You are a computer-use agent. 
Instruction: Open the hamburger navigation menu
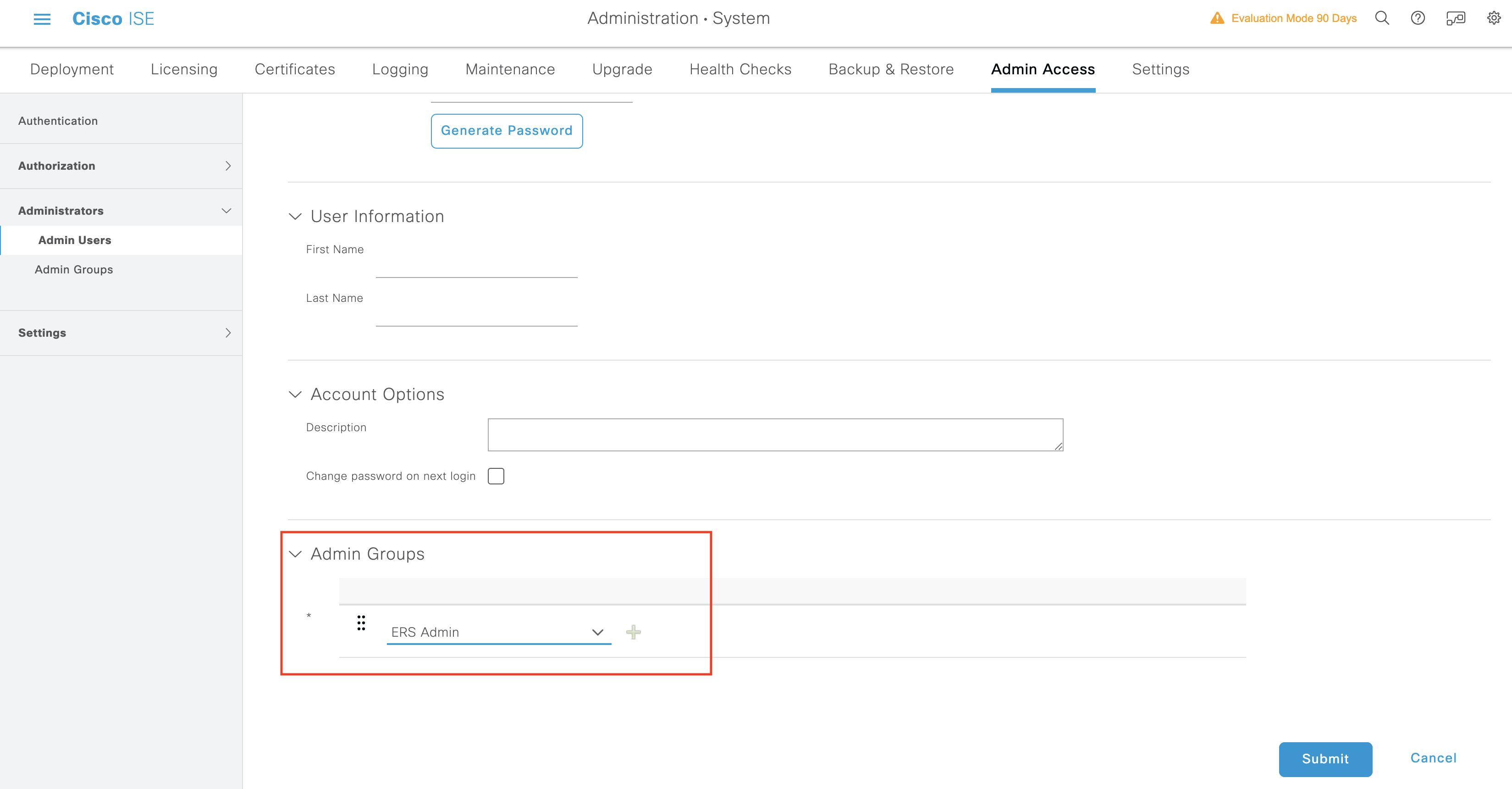42,19
